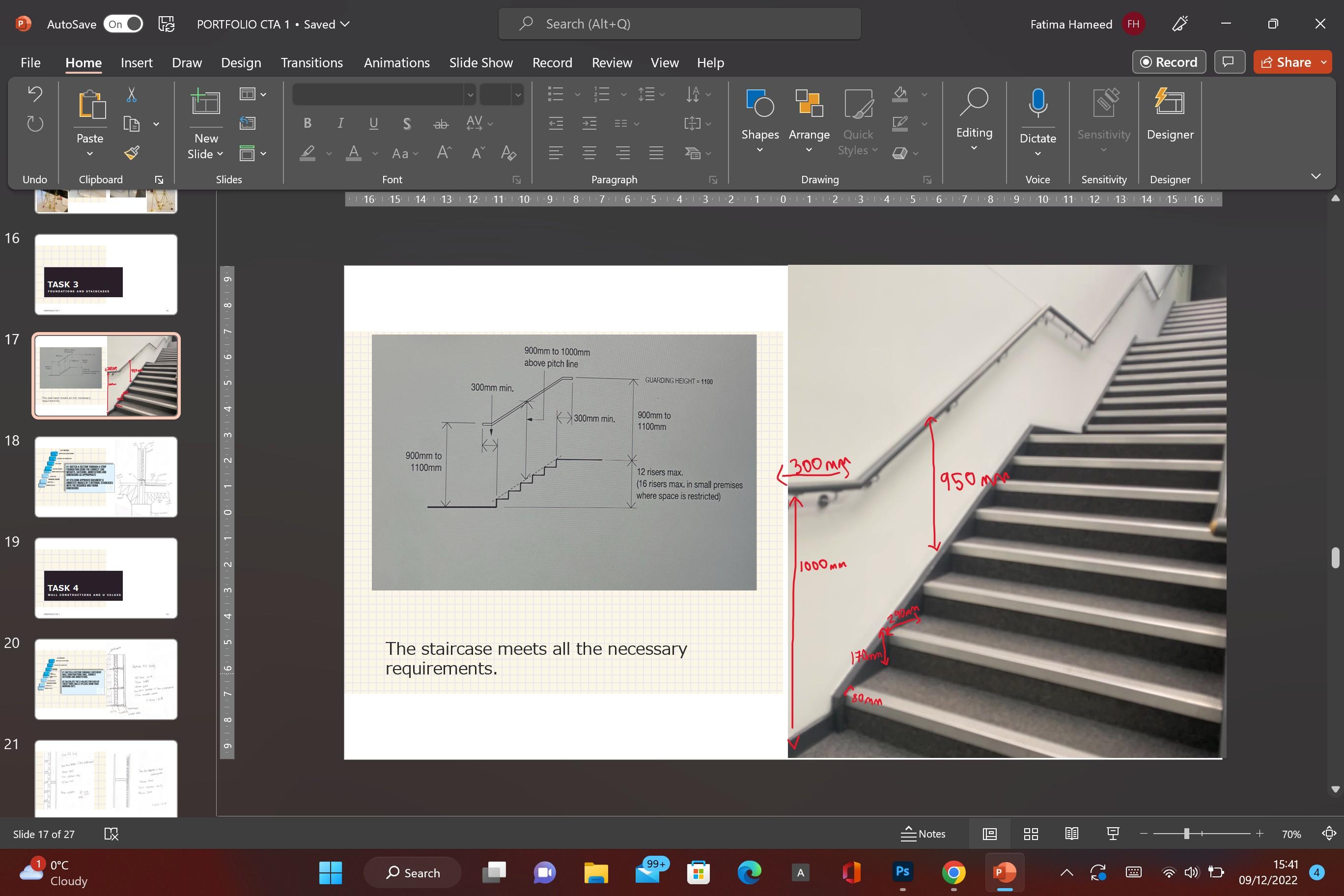Click the Format Painter icon
The height and width of the screenshot is (896, 1344).
(132, 153)
